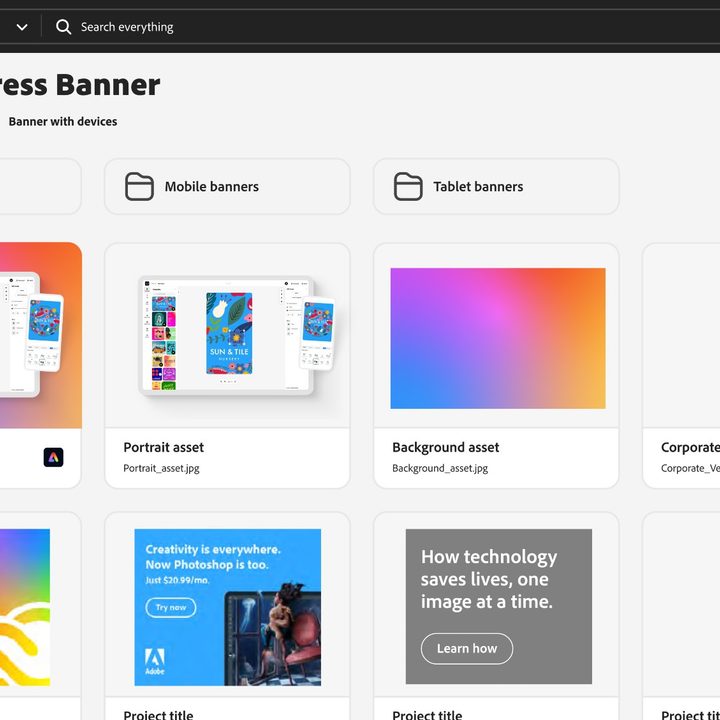Image resolution: width=720 pixels, height=720 pixels.
Task: Open the Tablet banners folder
Action: tap(496, 186)
